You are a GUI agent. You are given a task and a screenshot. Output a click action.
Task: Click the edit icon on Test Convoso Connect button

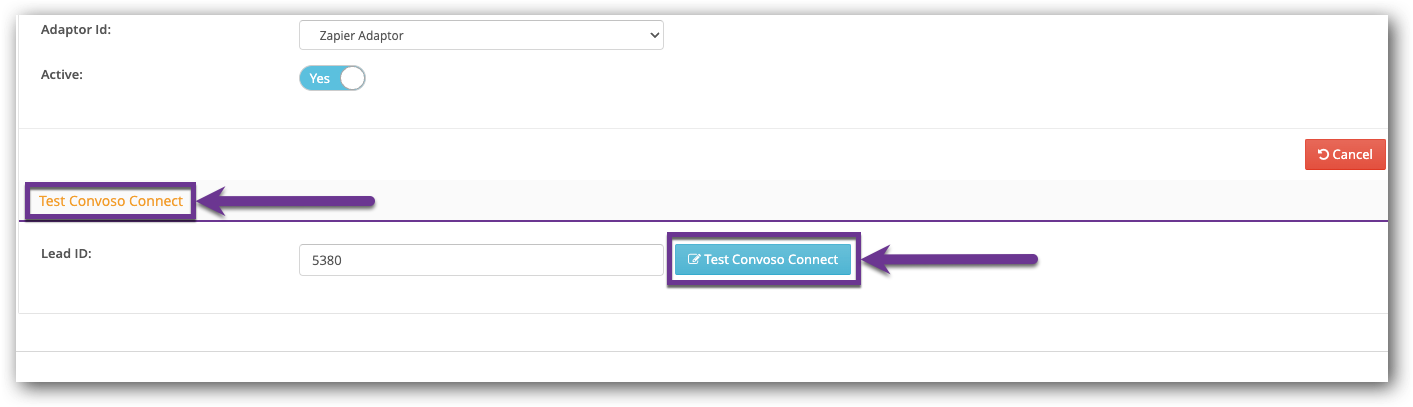694,260
